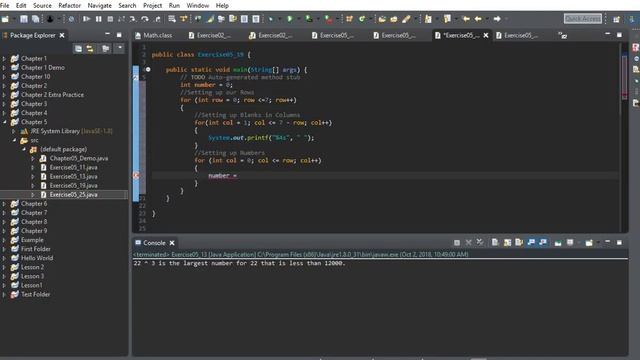Click the Resume debug icon

tap(86, 19)
